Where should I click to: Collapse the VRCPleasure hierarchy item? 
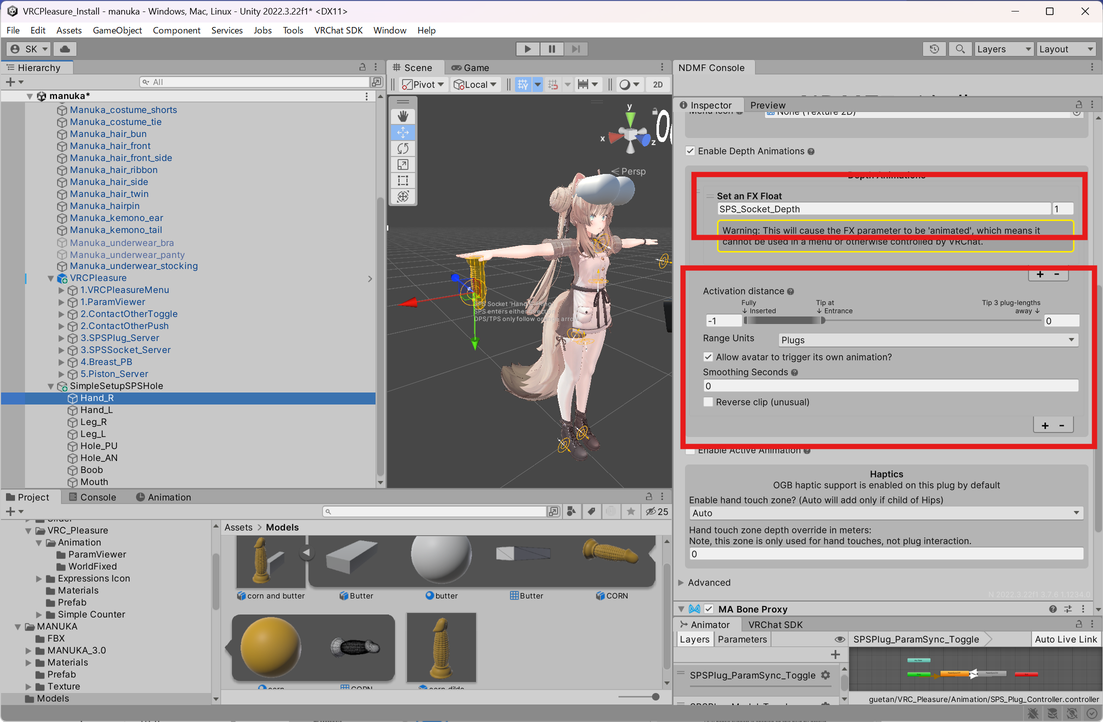click(x=51, y=279)
